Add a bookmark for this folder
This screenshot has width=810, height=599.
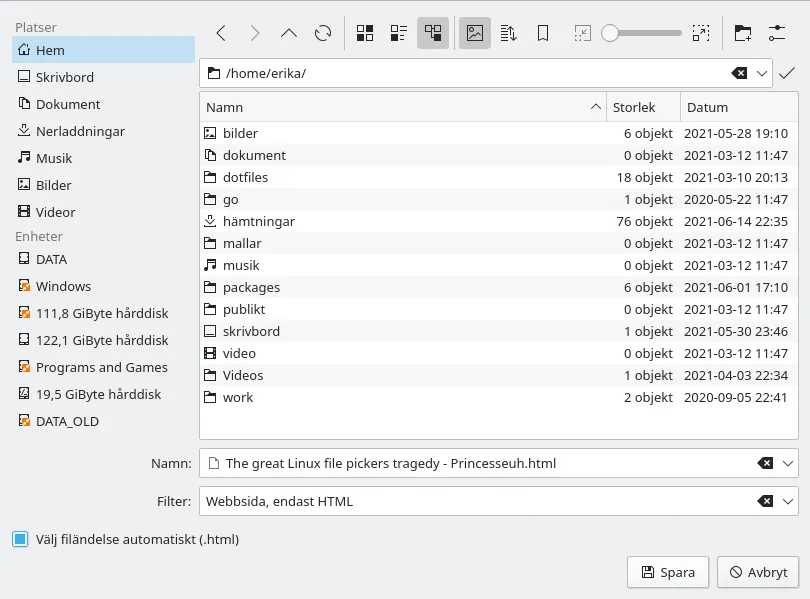(x=542, y=32)
